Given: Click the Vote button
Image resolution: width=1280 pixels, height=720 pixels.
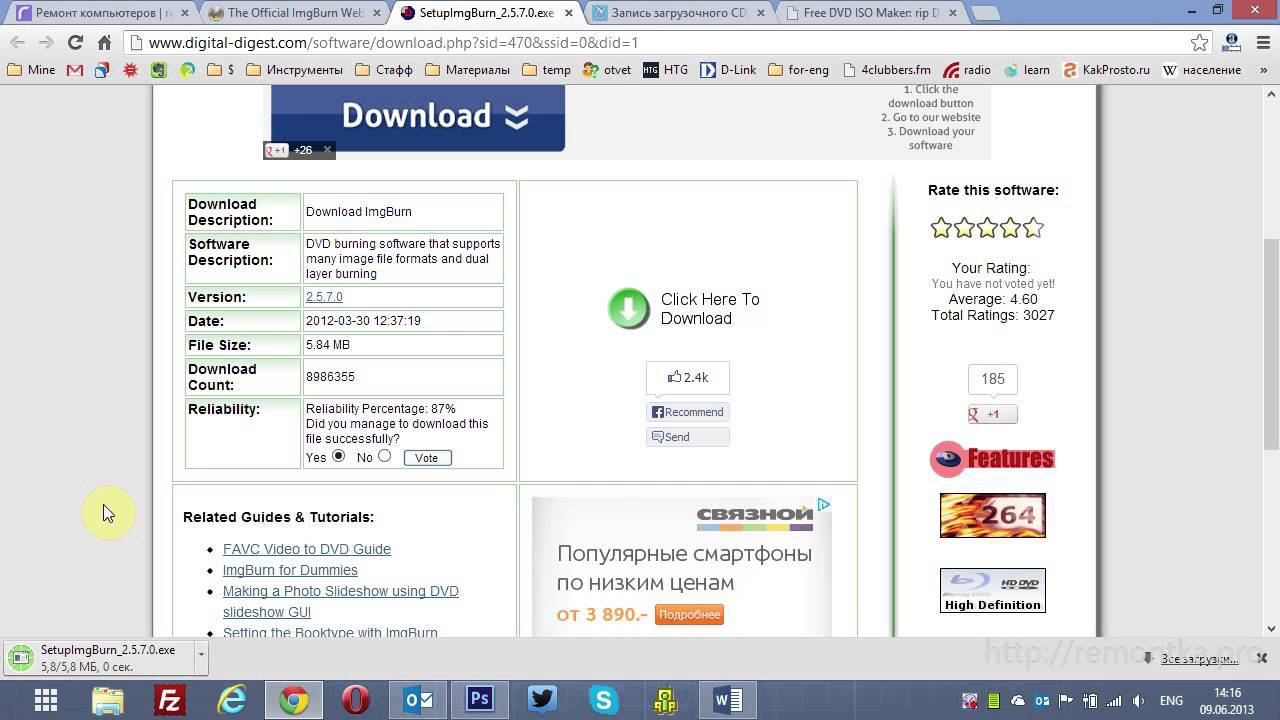Looking at the screenshot, I should tap(427, 458).
